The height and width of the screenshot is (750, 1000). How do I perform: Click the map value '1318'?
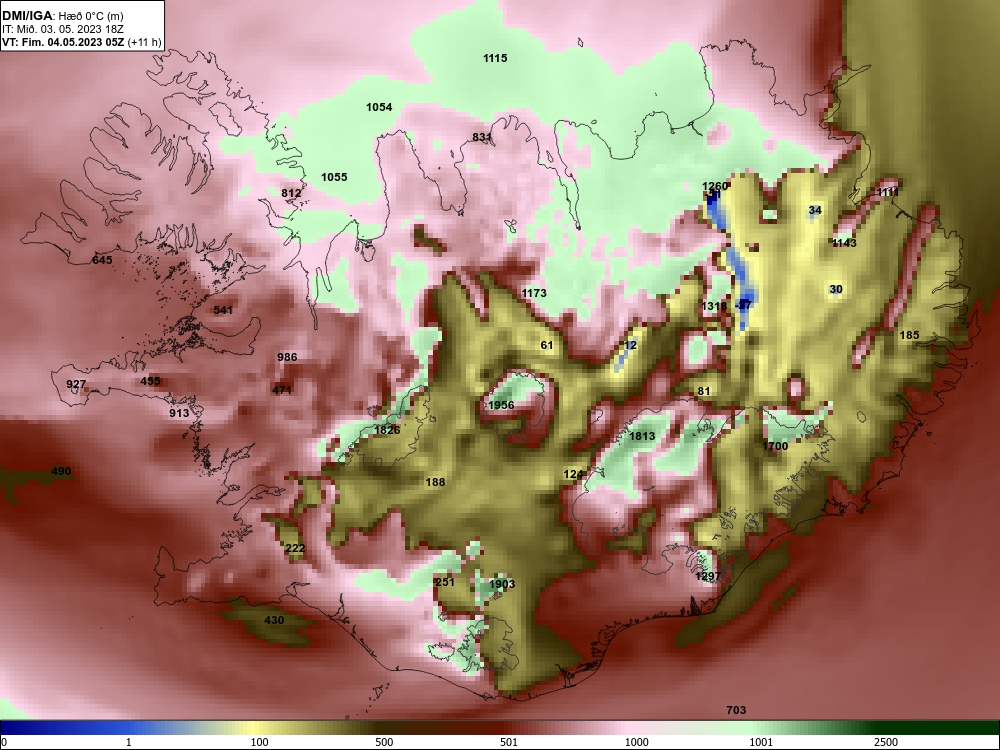pyautogui.click(x=714, y=306)
